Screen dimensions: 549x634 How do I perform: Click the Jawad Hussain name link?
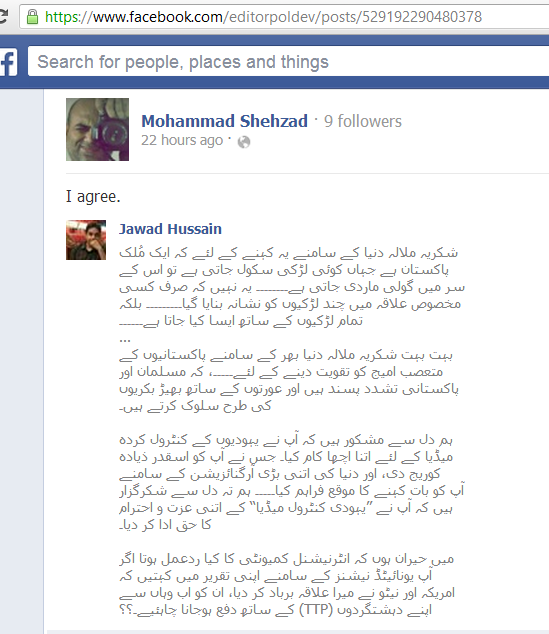pos(170,229)
